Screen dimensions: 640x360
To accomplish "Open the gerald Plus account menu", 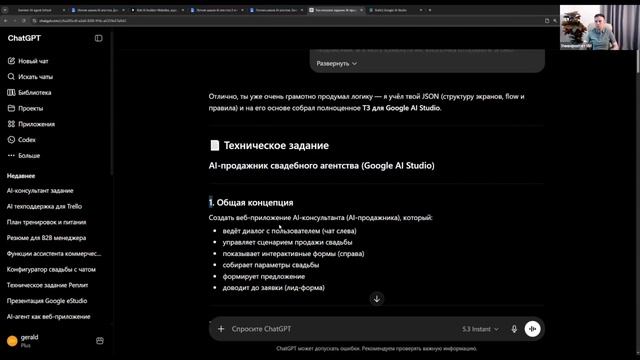I will click(x=23, y=340).
